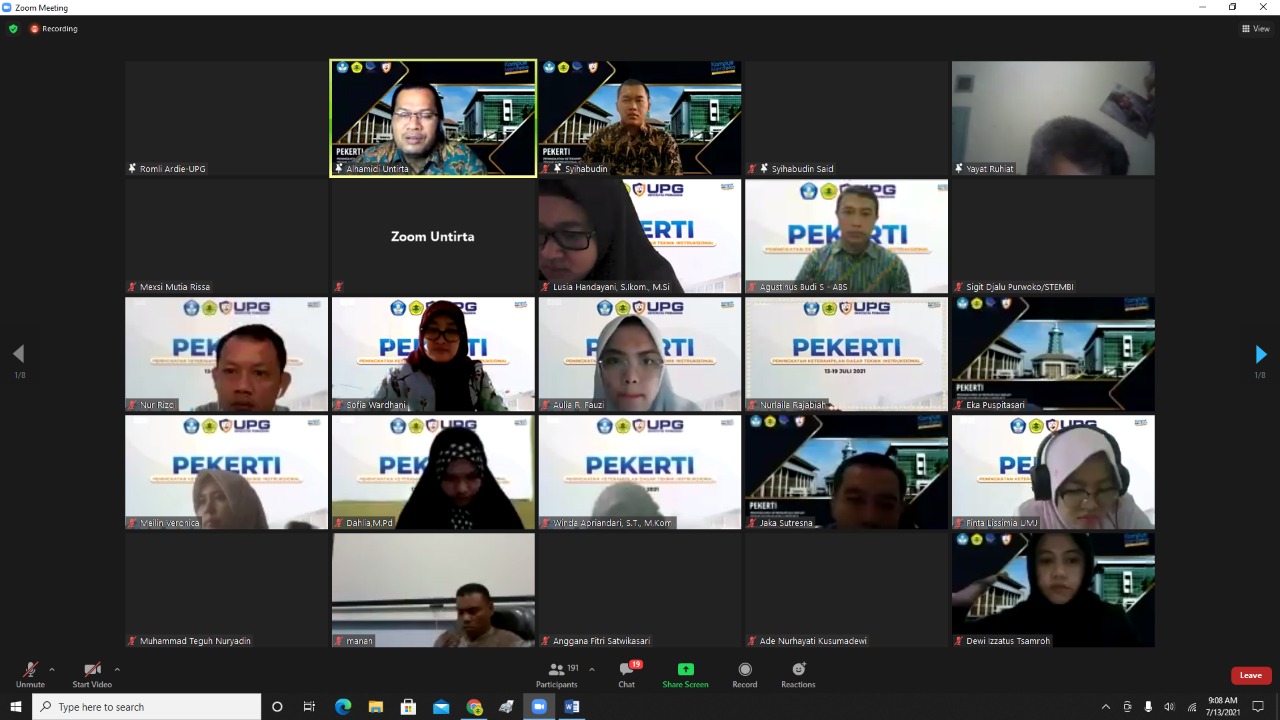Click the green Share Screen button
Viewport: 1280px width, 720px height.
(685, 675)
